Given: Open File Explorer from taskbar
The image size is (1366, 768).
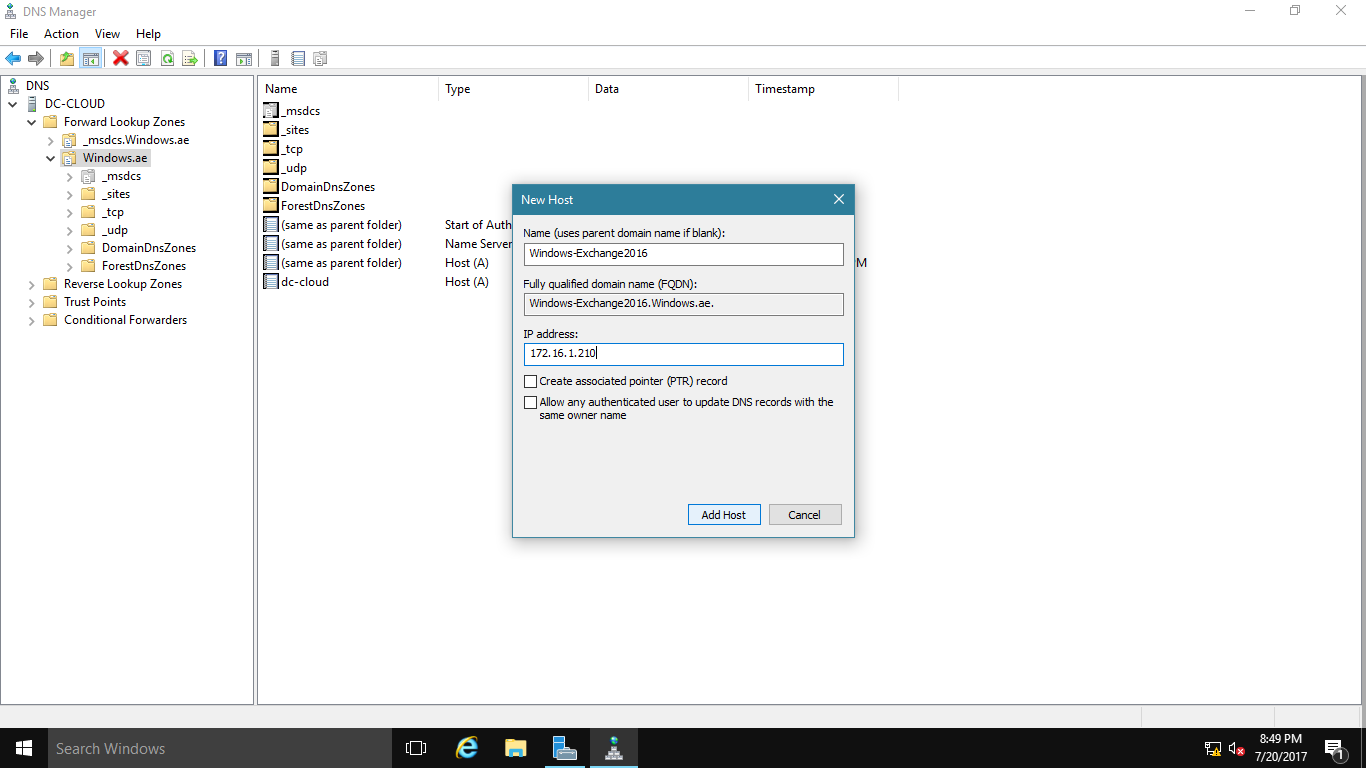Looking at the screenshot, I should point(515,748).
